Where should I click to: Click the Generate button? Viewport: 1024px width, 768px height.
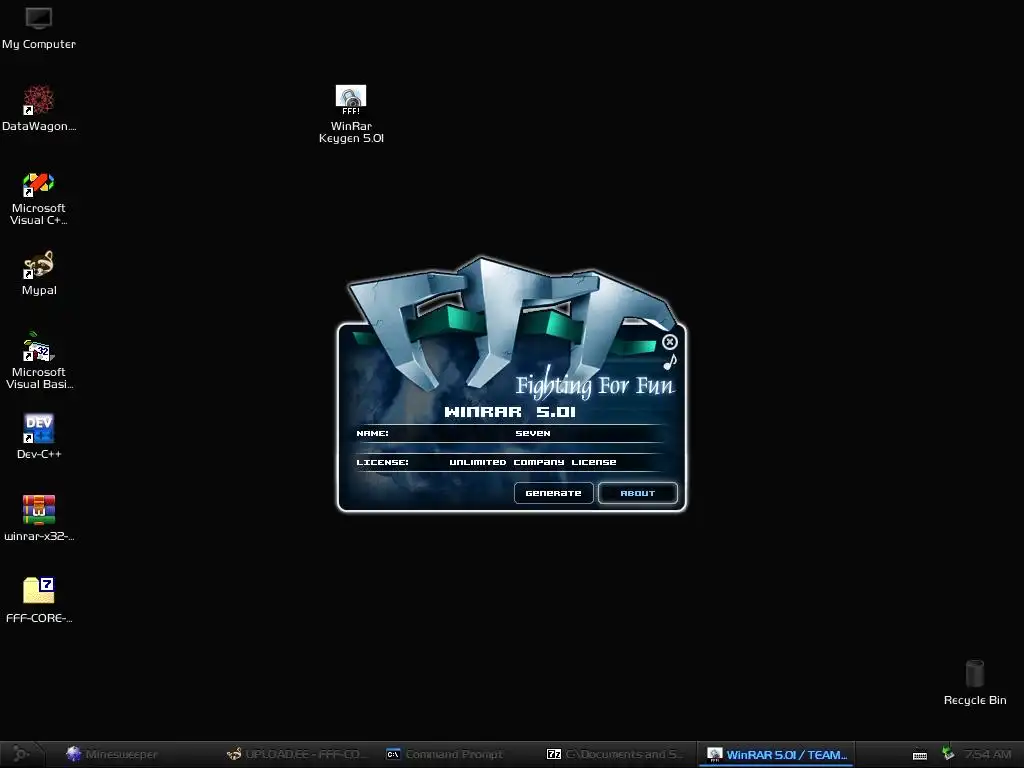[553, 493]
